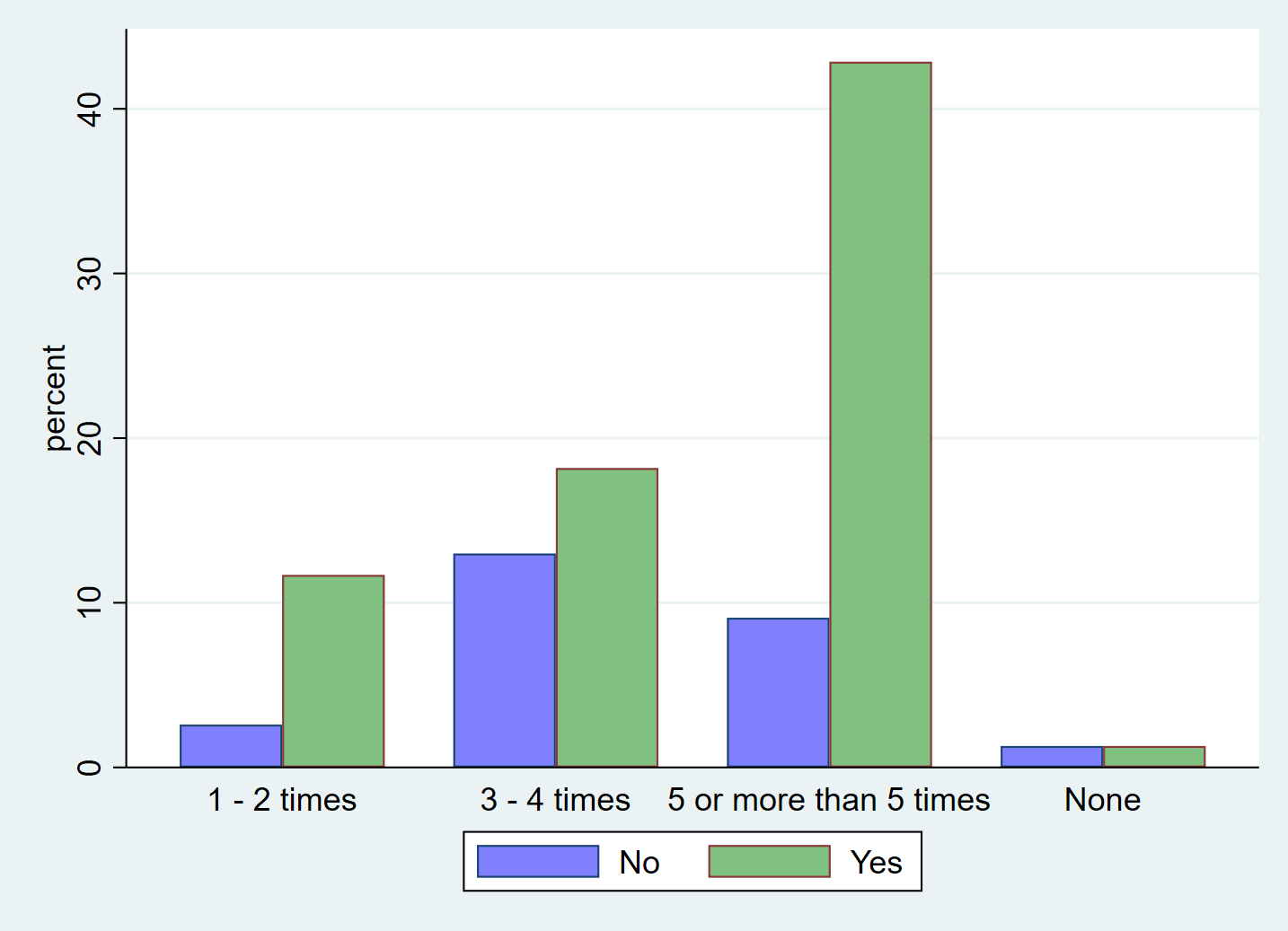Click the "3 - 4 times" axis label
Viewport: 1288px width, 931px height.
click(555, 800)
